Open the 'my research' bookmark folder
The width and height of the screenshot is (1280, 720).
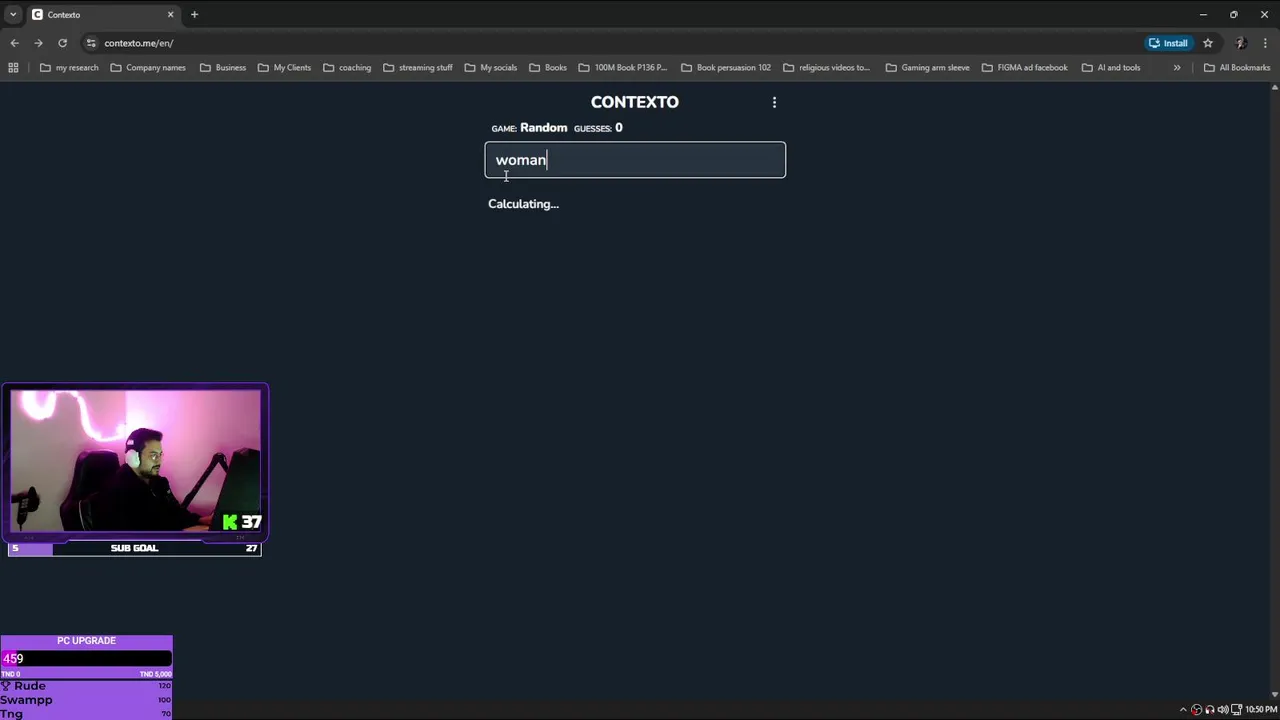click(x=69, y=67)
